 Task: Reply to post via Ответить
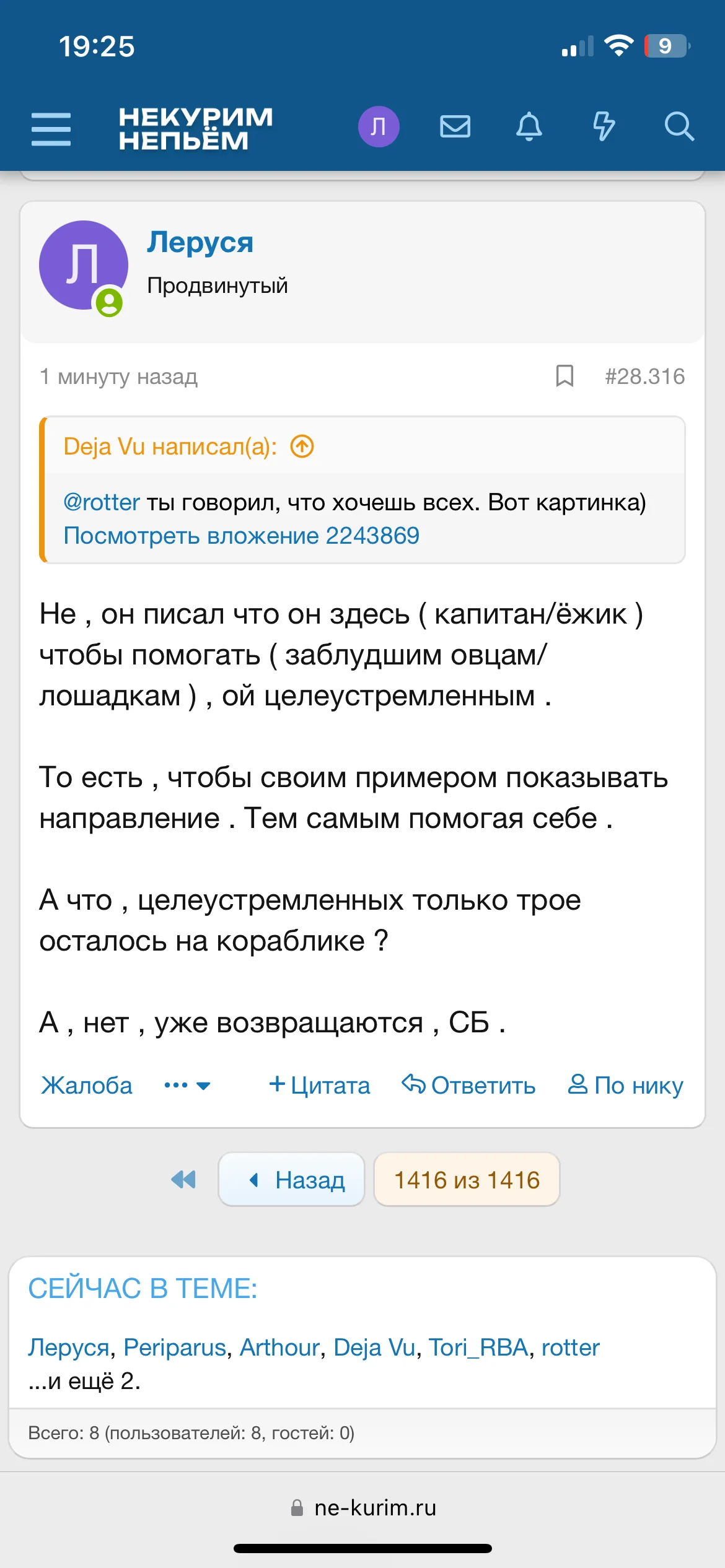(x=468, y=1085)
